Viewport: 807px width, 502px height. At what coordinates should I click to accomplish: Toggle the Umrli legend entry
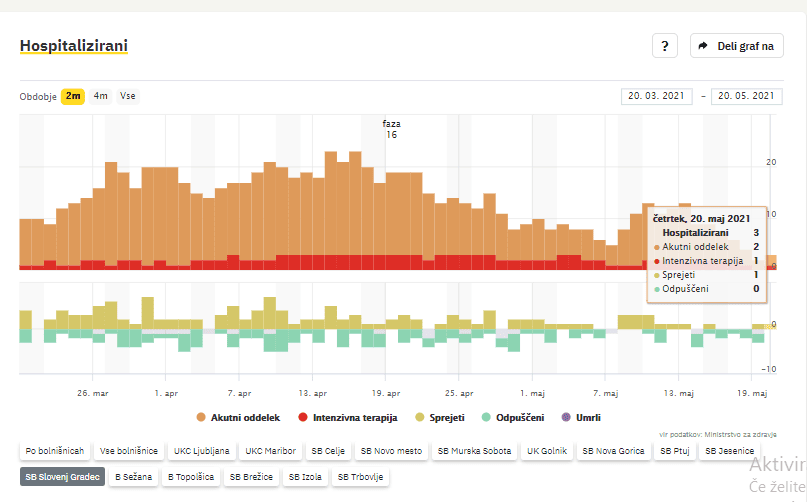click(x=582, y=417)
